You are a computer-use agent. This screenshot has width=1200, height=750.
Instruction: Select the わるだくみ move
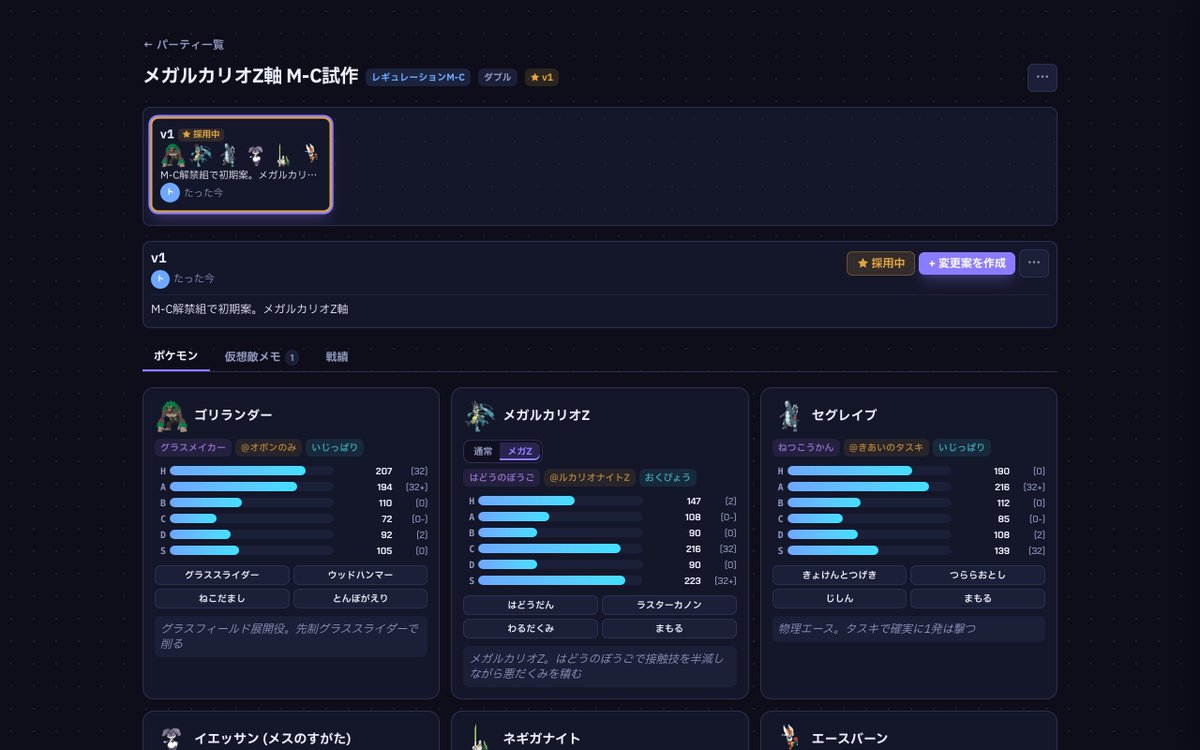[x=530, y=629]
